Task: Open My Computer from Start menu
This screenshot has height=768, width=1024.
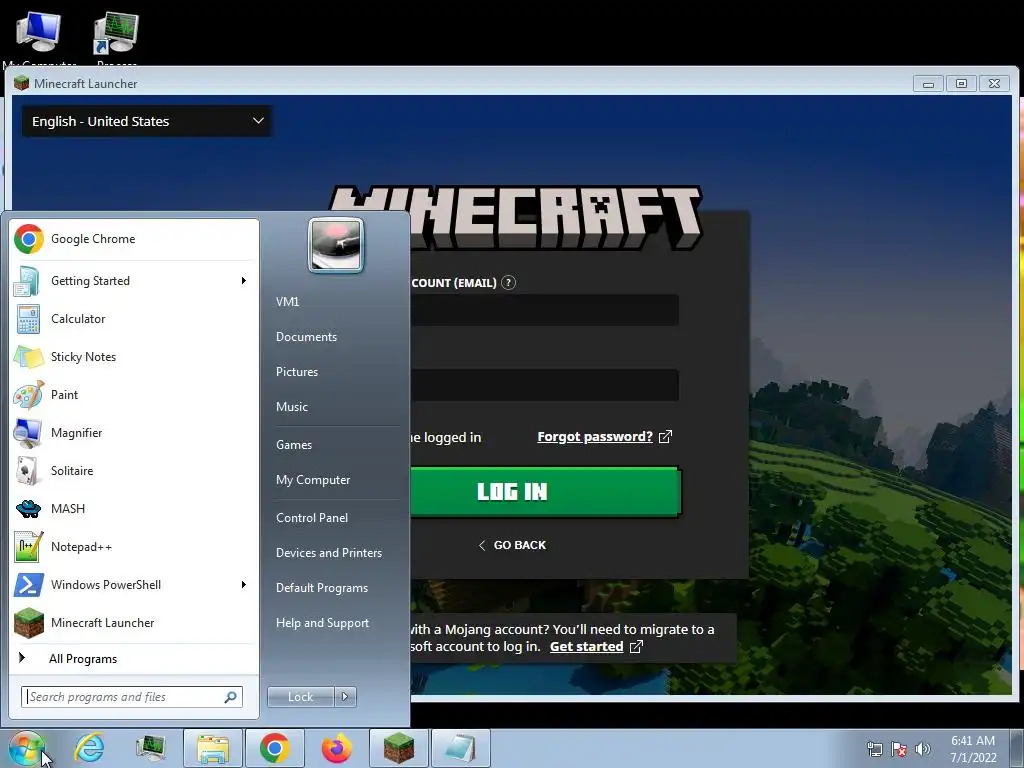Action: pyautogui.click(x=313, y=480)
